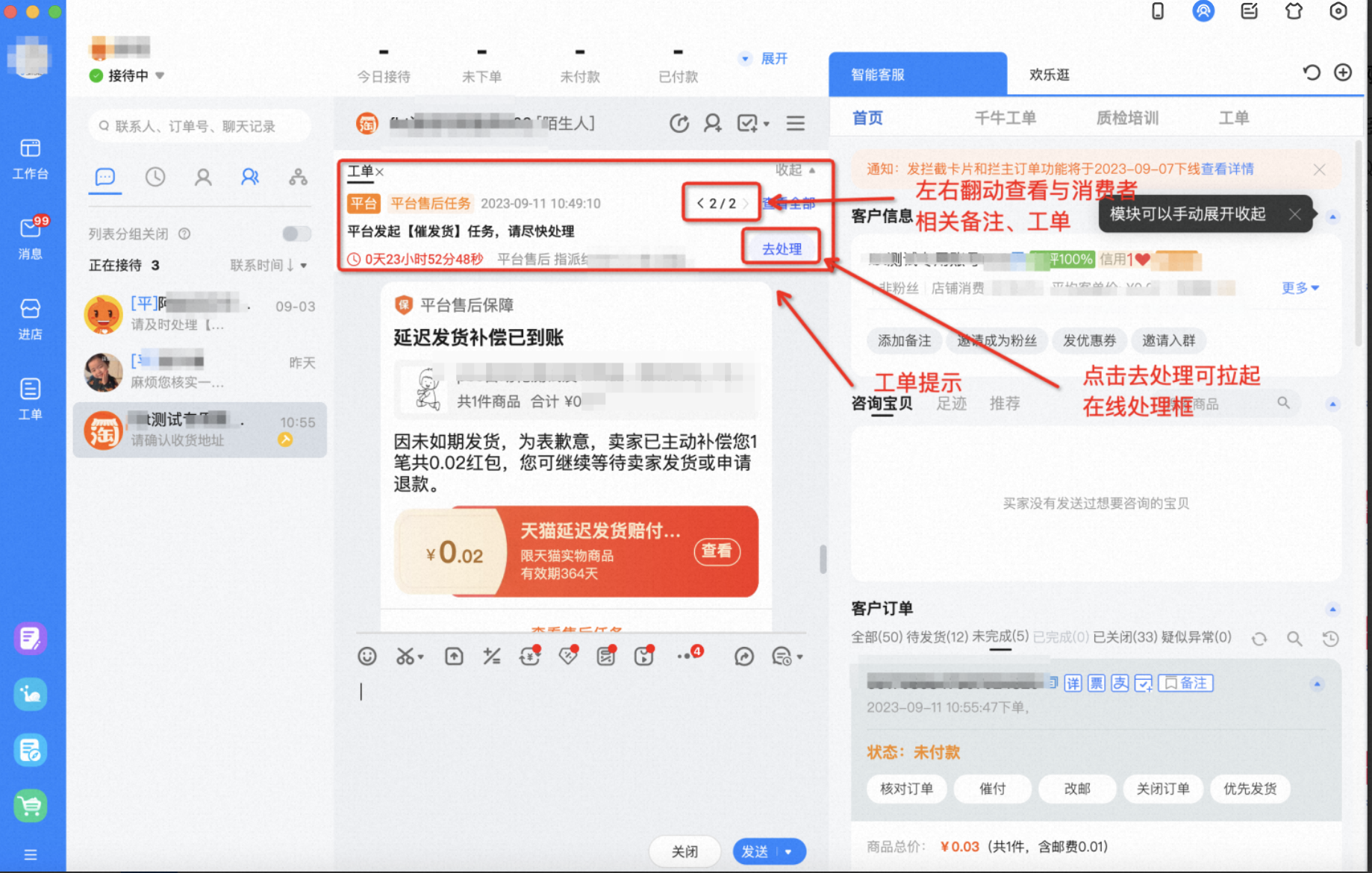Click the phone icon in title bar
The height and width of the screenshot is (873, 1372).
pos(1158,11)
